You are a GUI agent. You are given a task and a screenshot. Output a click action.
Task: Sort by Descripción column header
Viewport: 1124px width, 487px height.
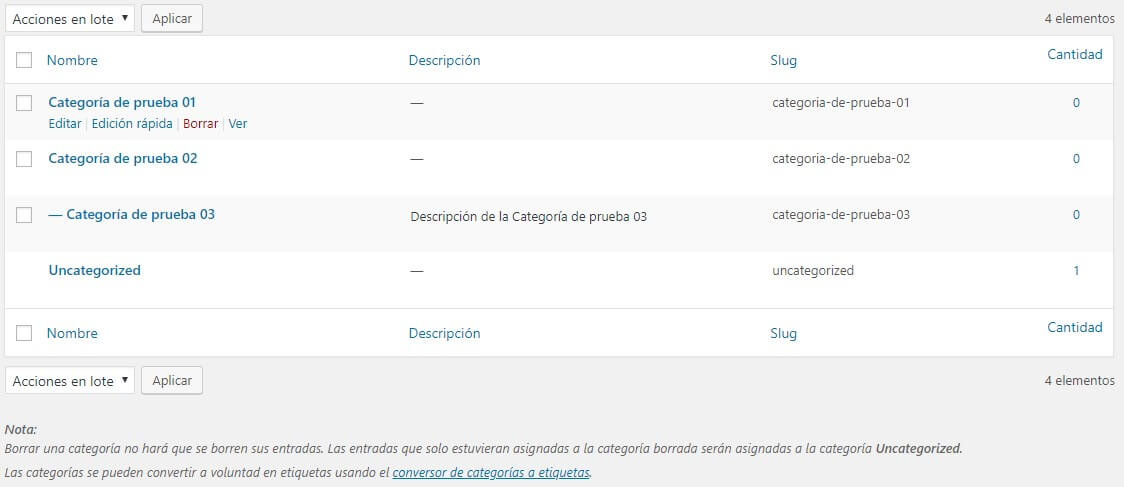[444, 60]
